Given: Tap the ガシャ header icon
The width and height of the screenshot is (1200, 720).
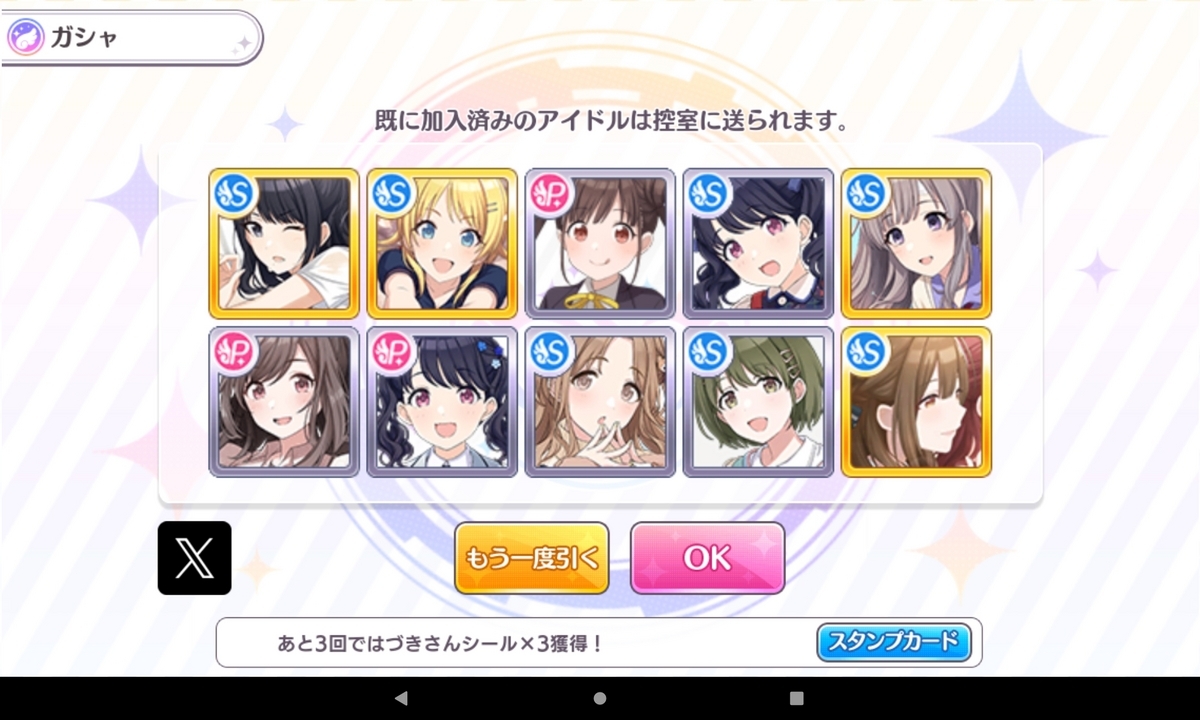Looking at the screenshot, I should (25, 39).
